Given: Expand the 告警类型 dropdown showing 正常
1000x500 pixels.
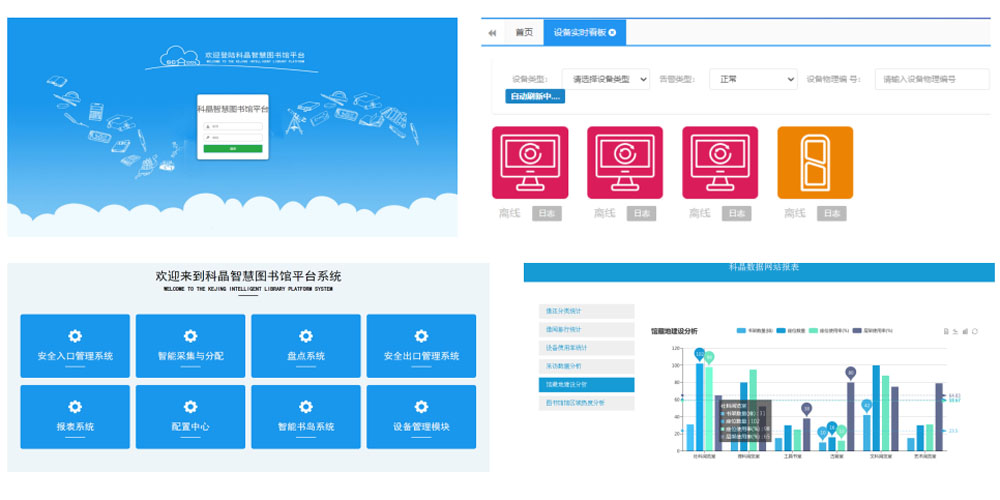Looking at the screenshot, I should (753, 79).
